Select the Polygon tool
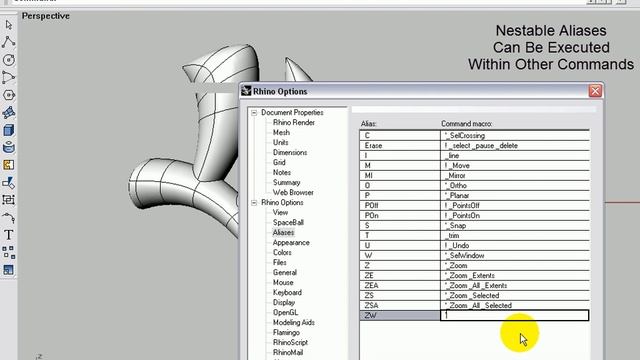The image size is (640, 360). (9, 95)
